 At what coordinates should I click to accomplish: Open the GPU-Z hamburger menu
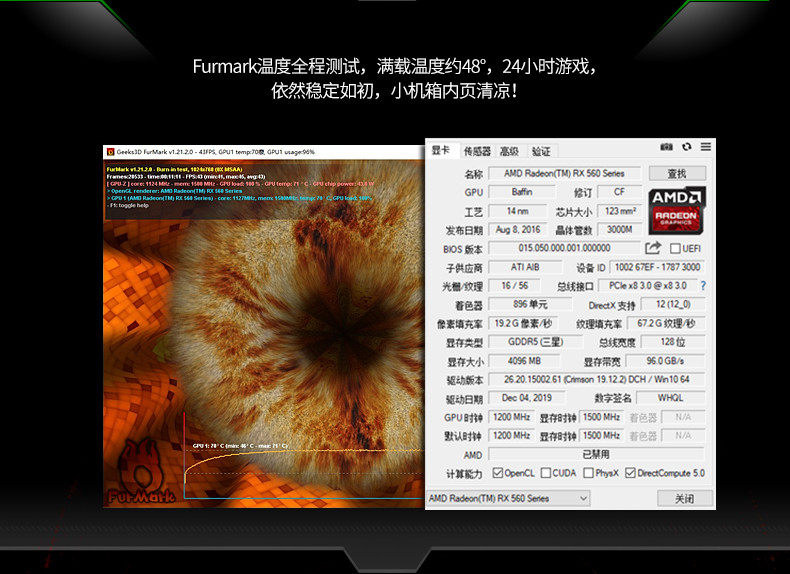point(706,147)
